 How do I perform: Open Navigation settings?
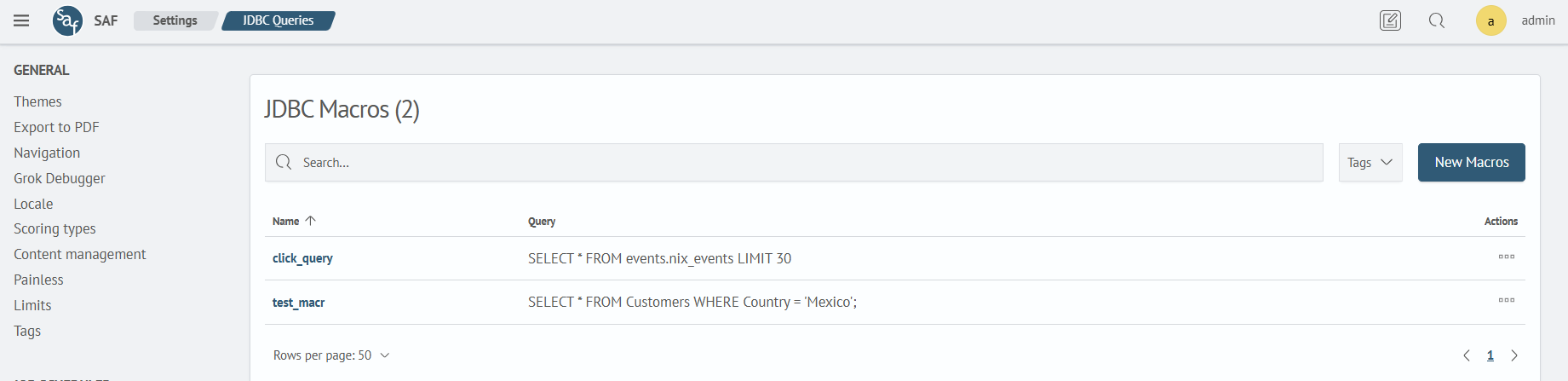(47, 153)
